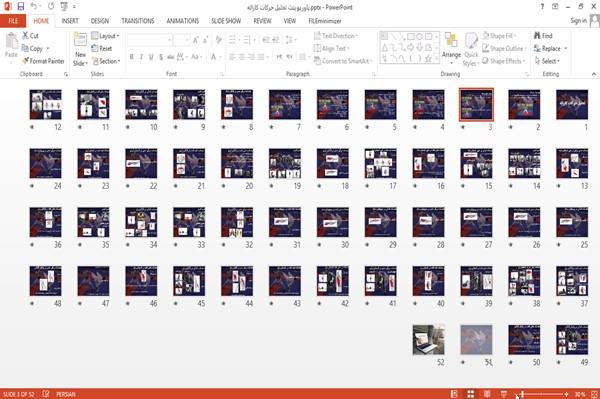The height and width of the screenshot is (399, 600).
Task: Collapse the ribbon arrow
Action: 594,74
